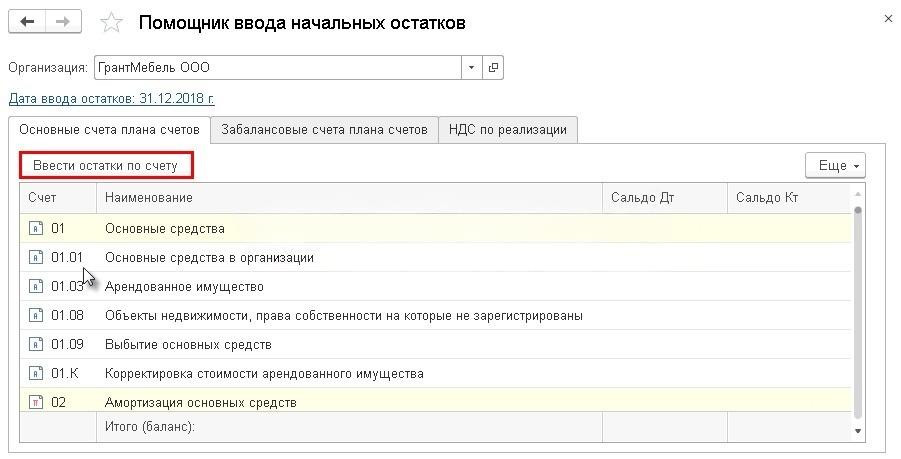
Task: Click the scrollbar down arrow
Action: pos(858,431)
